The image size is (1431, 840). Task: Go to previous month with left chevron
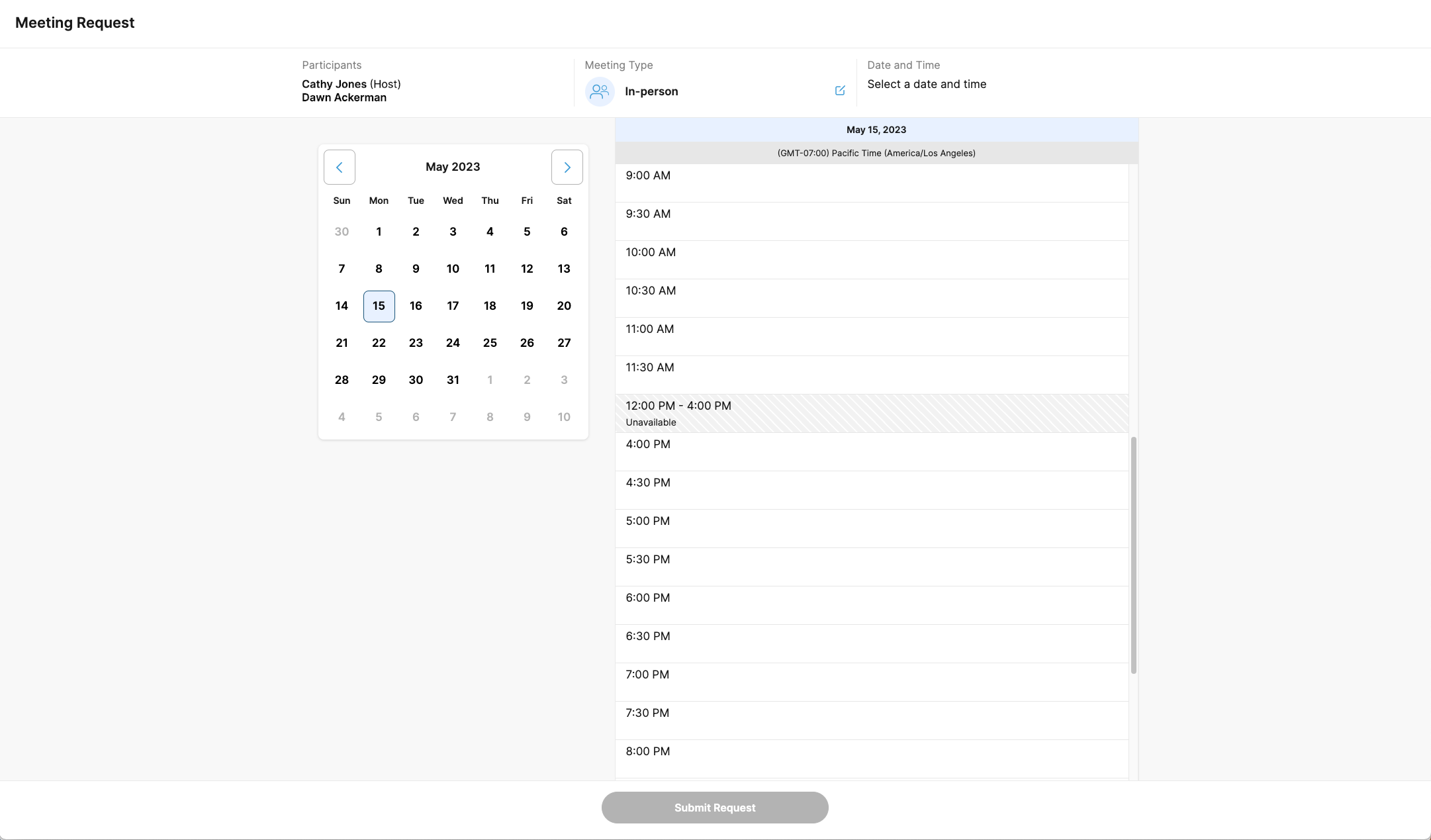click(x=339, y=167)
